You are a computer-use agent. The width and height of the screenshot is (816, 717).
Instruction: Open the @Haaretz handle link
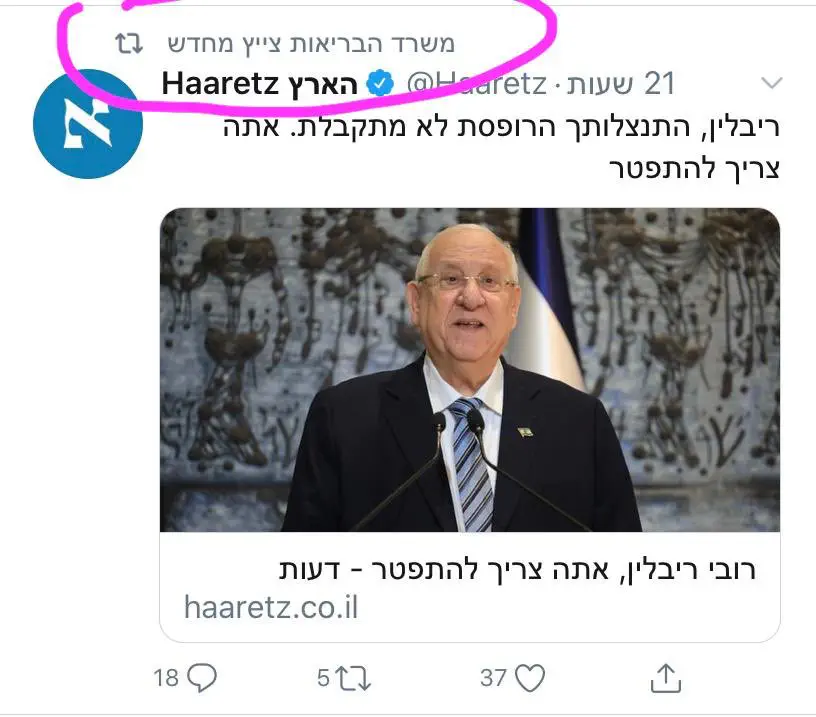(x=476, y=83)
